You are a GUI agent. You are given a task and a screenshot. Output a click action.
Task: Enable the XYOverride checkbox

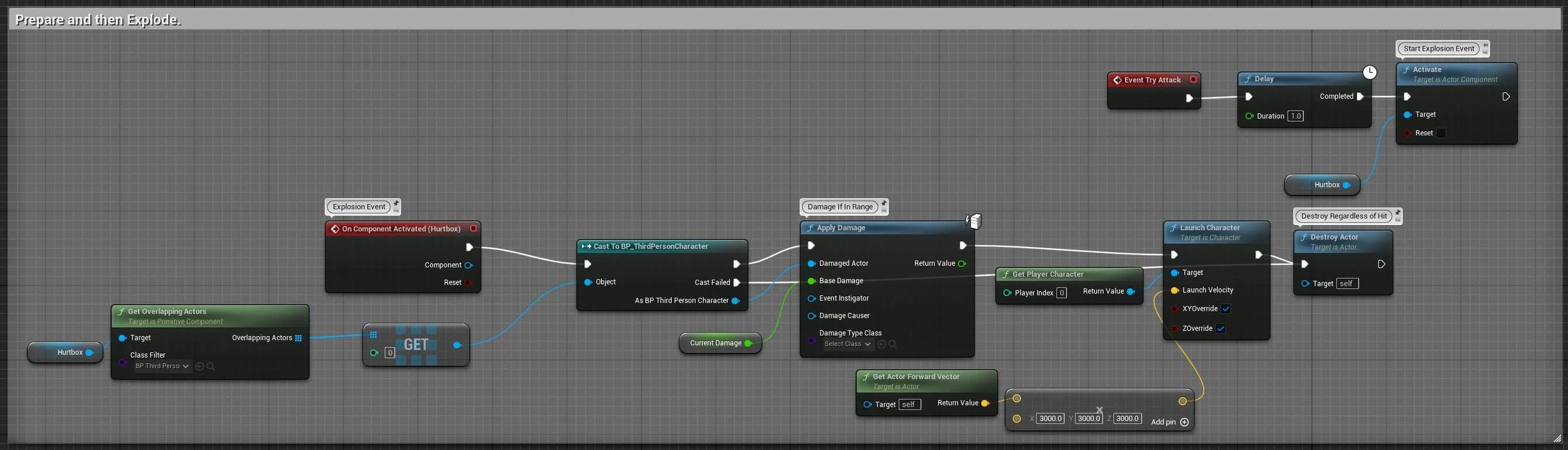[x=1226, y=309]
